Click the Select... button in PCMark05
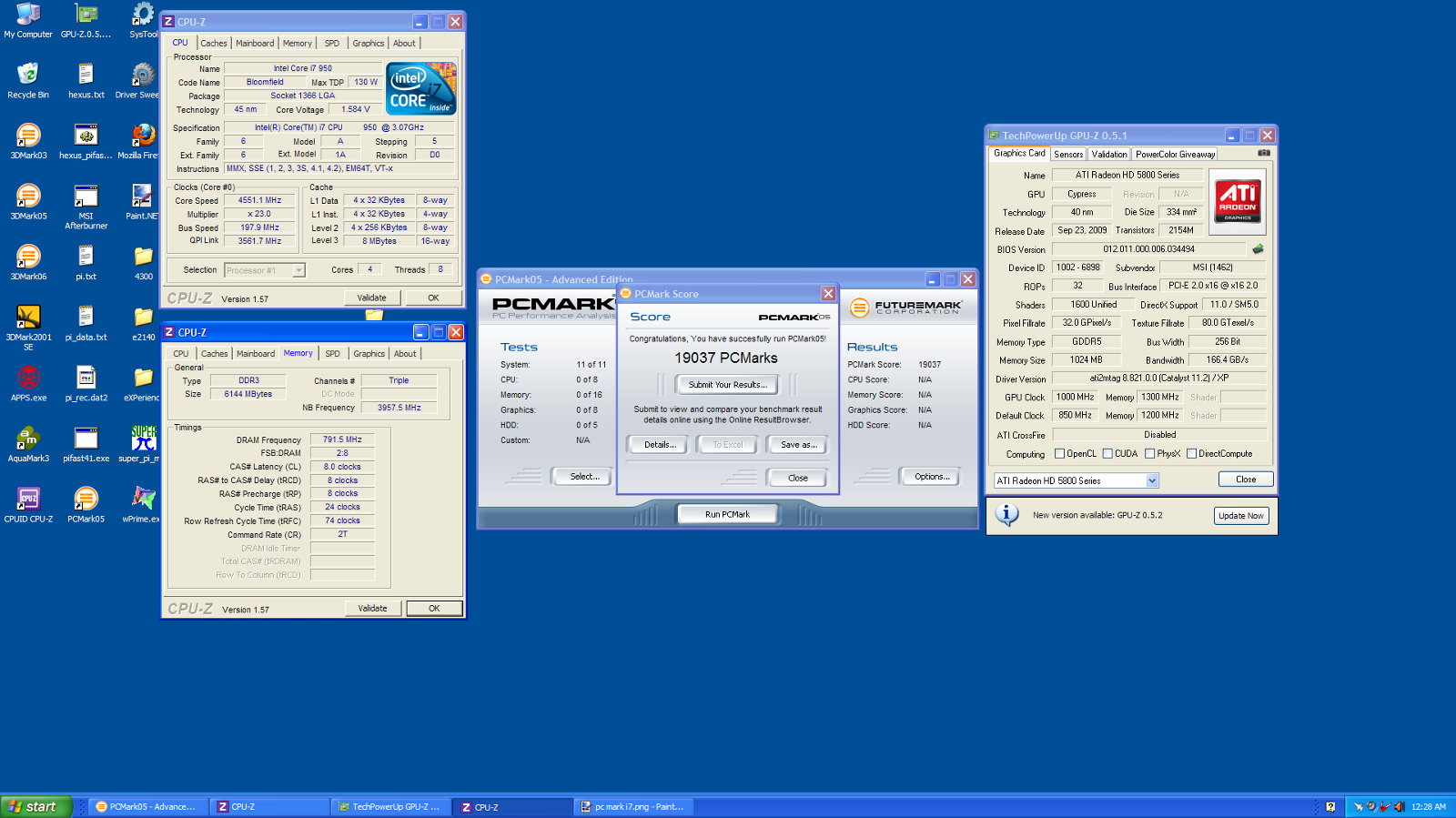Image resolution: width=1456 pixels, height=818 pixels. click(x=584, y=477)
